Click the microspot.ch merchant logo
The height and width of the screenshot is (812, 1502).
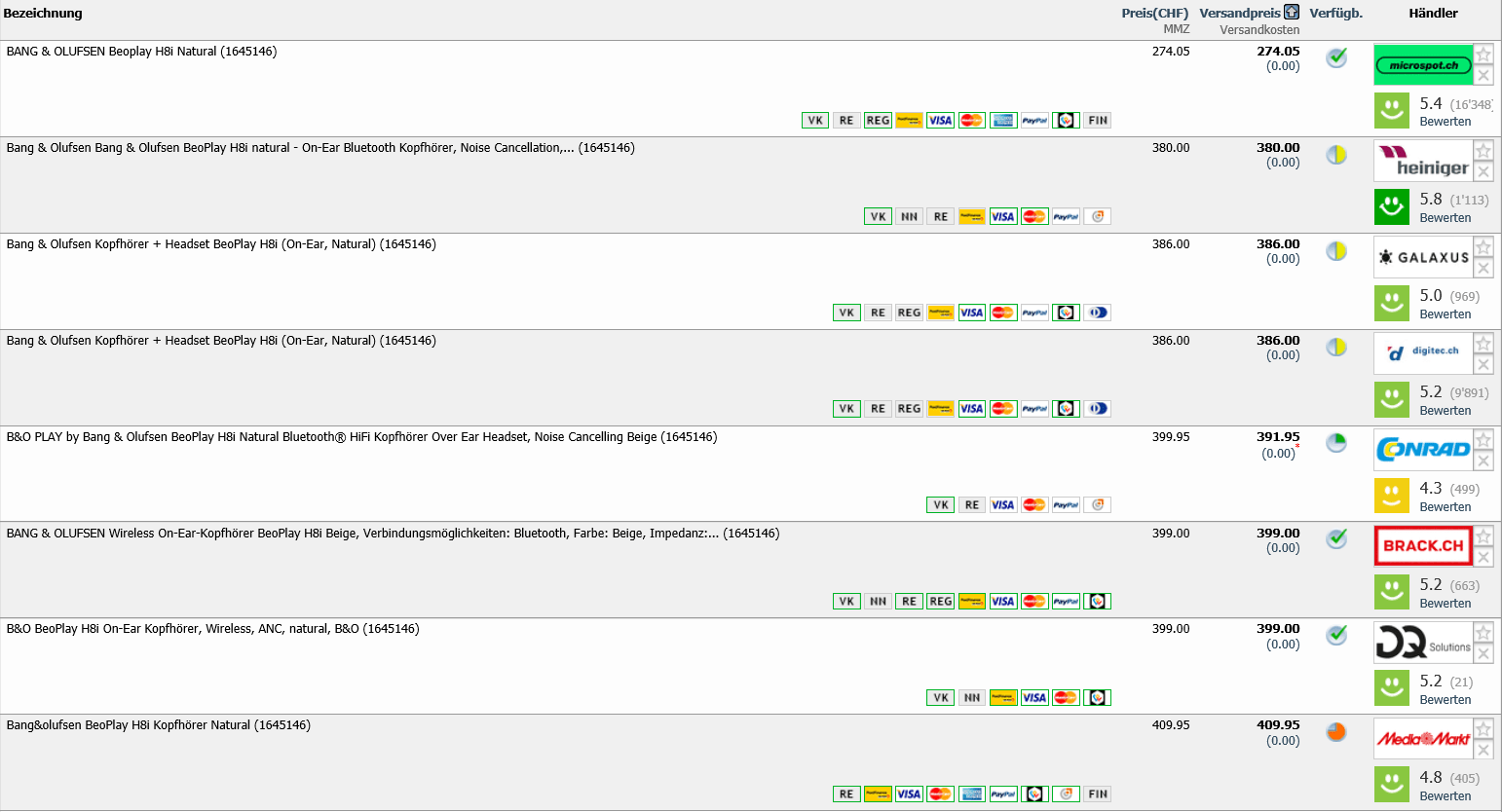pos(1423,65)
